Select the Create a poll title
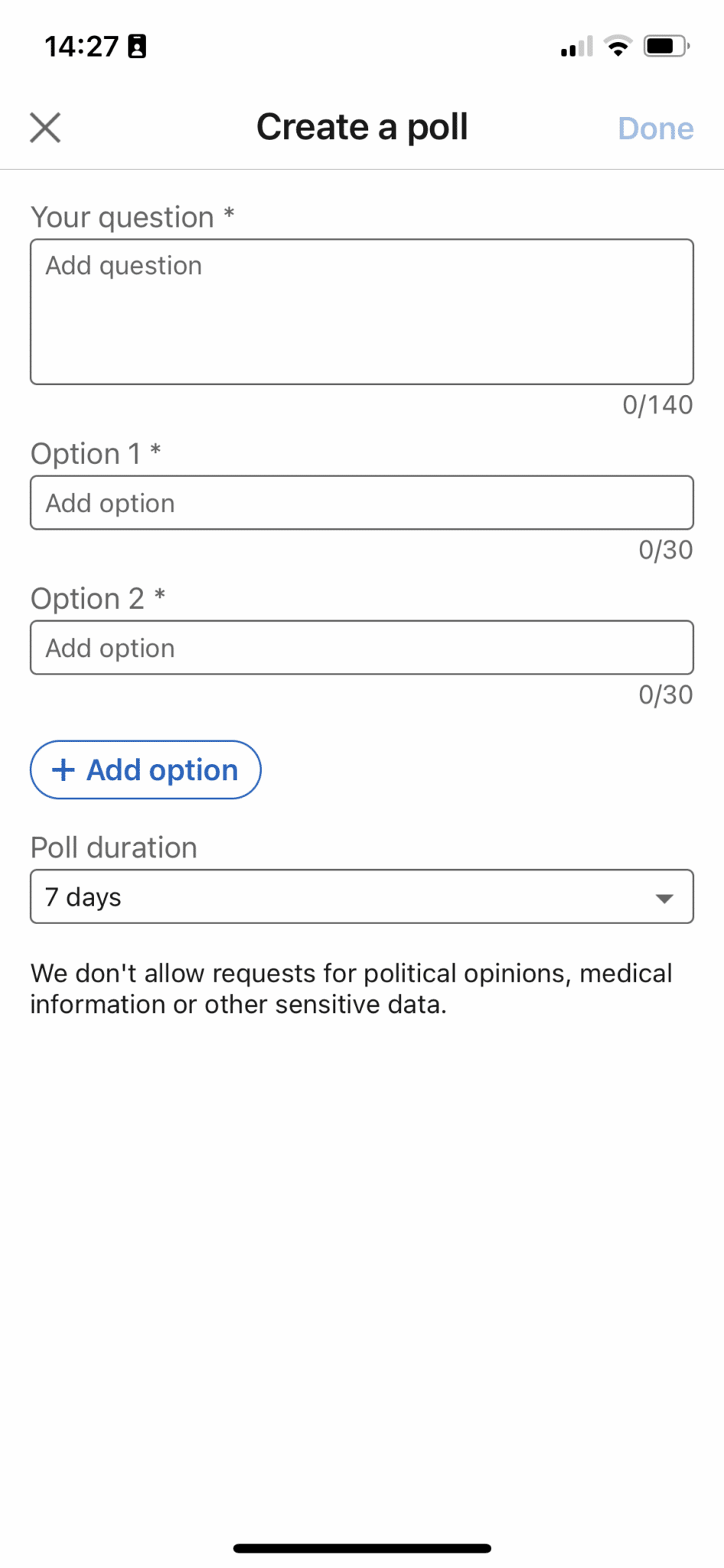The height and width of the screenshot is (1568, 724). tap(362, 126)
